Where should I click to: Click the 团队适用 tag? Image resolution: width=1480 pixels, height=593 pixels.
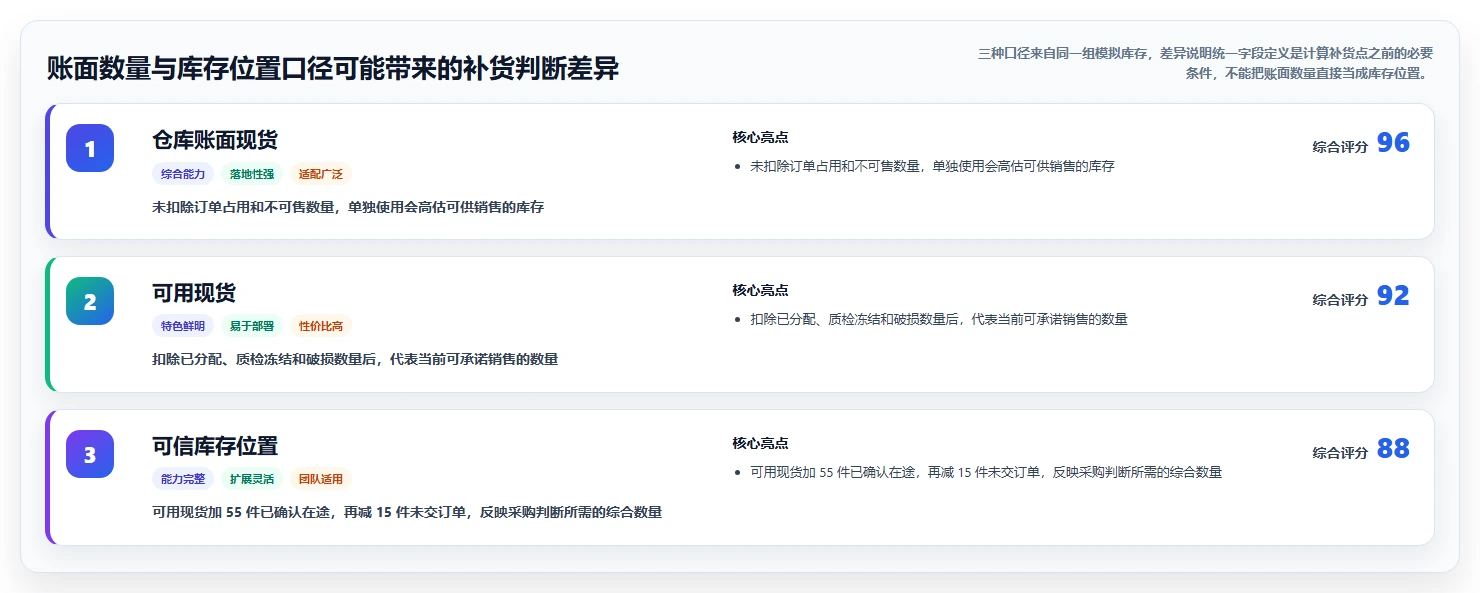point(321,479)
